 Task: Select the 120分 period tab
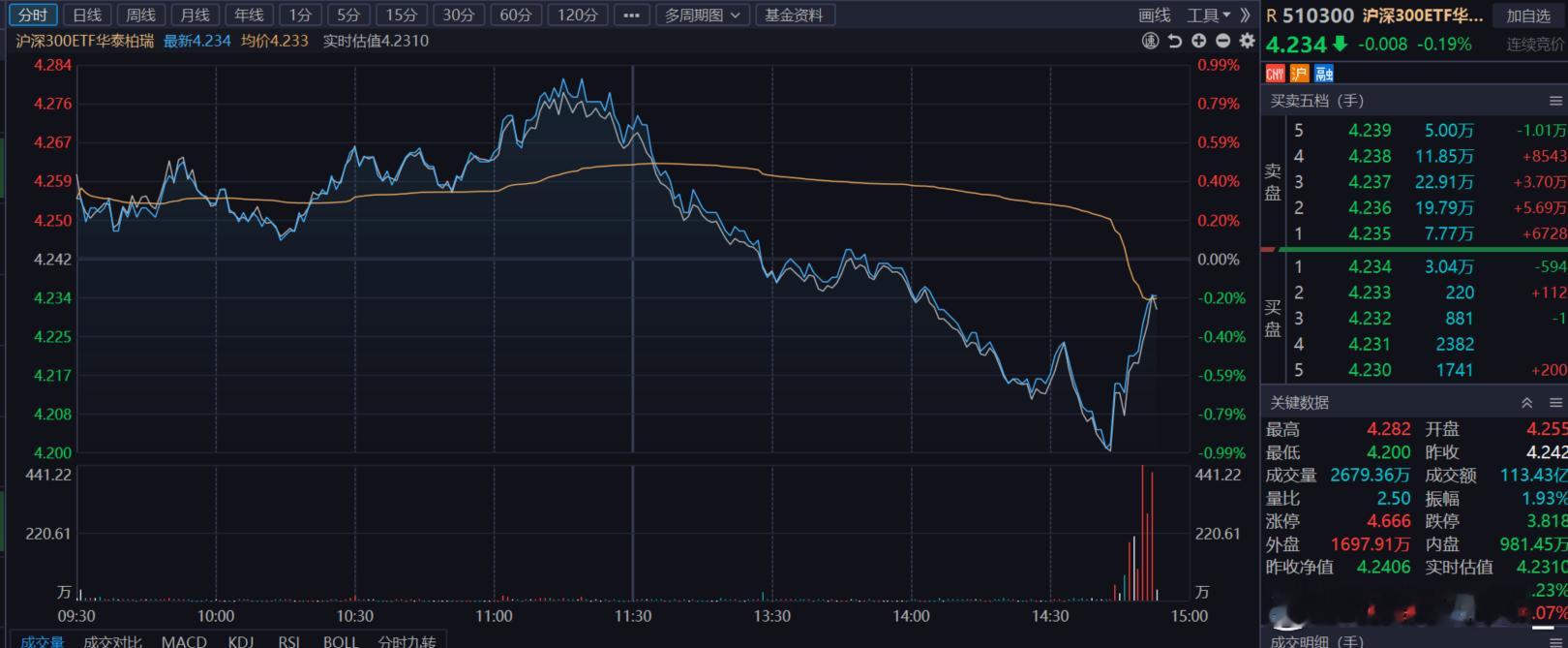point(578,15)
